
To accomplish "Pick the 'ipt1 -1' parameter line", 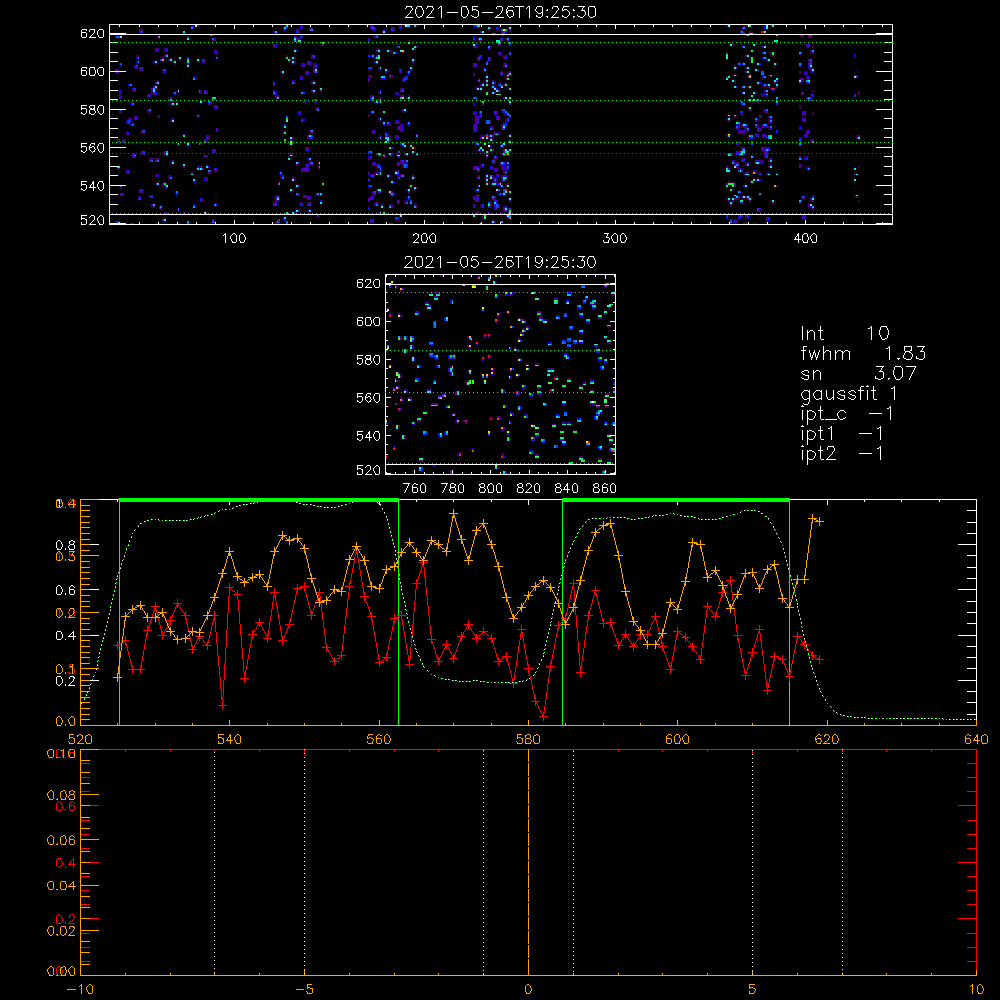I will (x=842, y=434).
